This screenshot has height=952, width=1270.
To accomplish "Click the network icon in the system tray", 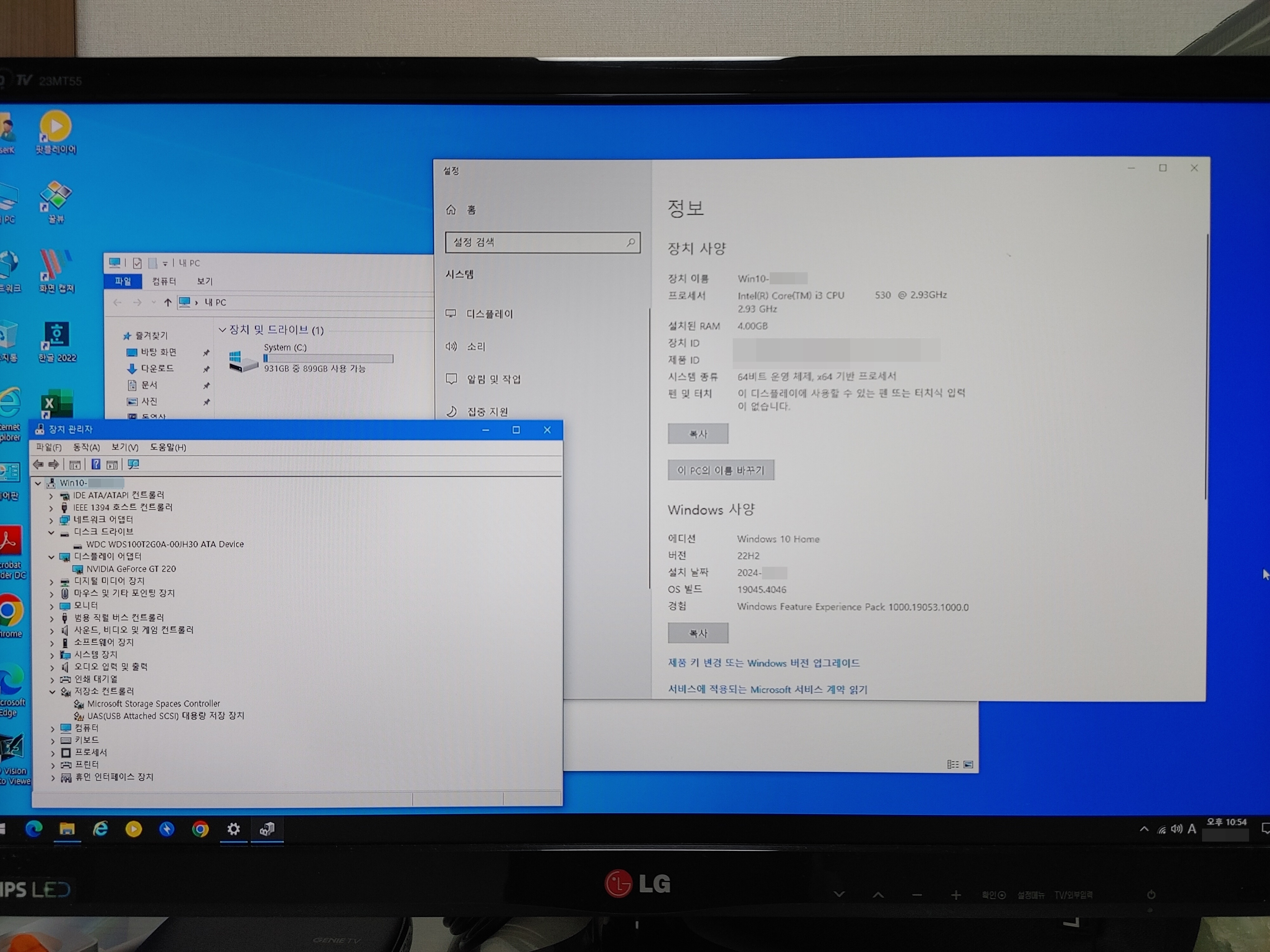I will click(x=1161, y=829).
